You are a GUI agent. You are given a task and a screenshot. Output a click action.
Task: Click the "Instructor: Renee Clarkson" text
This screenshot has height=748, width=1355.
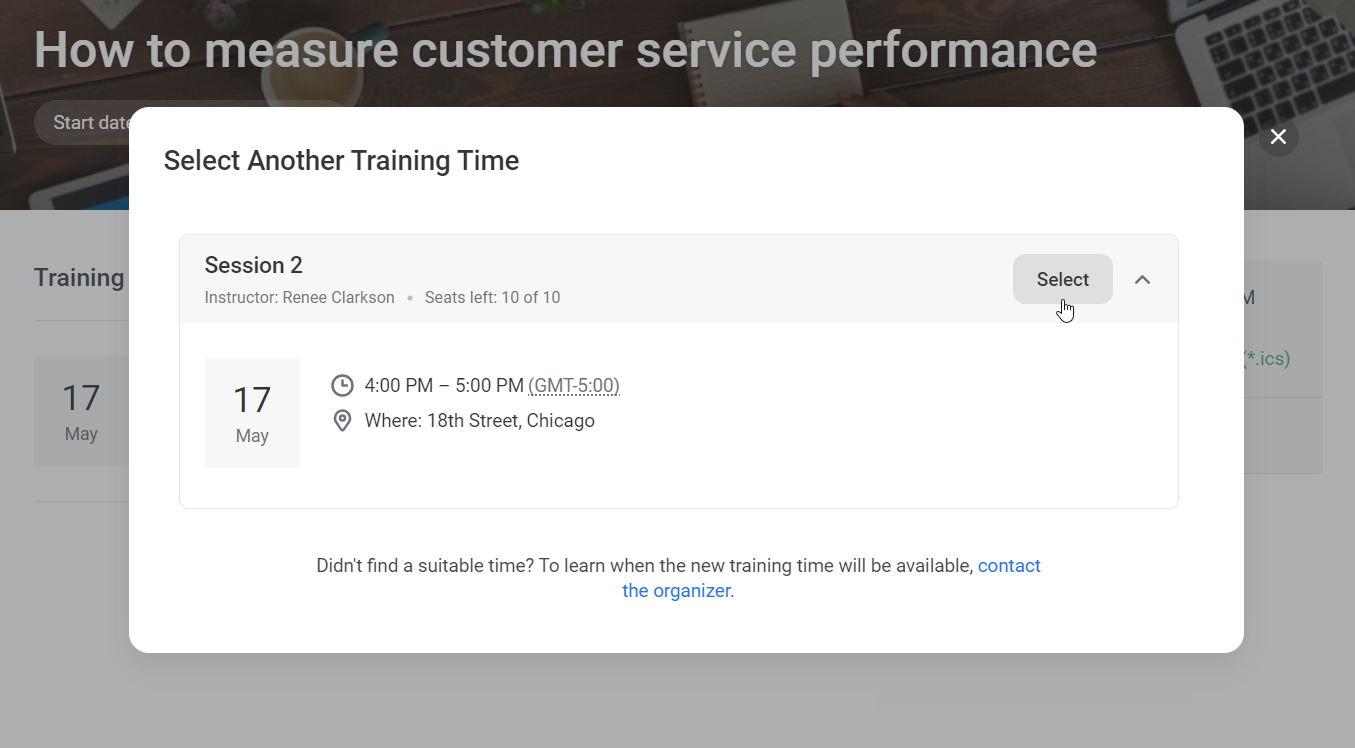click(299, 298)
